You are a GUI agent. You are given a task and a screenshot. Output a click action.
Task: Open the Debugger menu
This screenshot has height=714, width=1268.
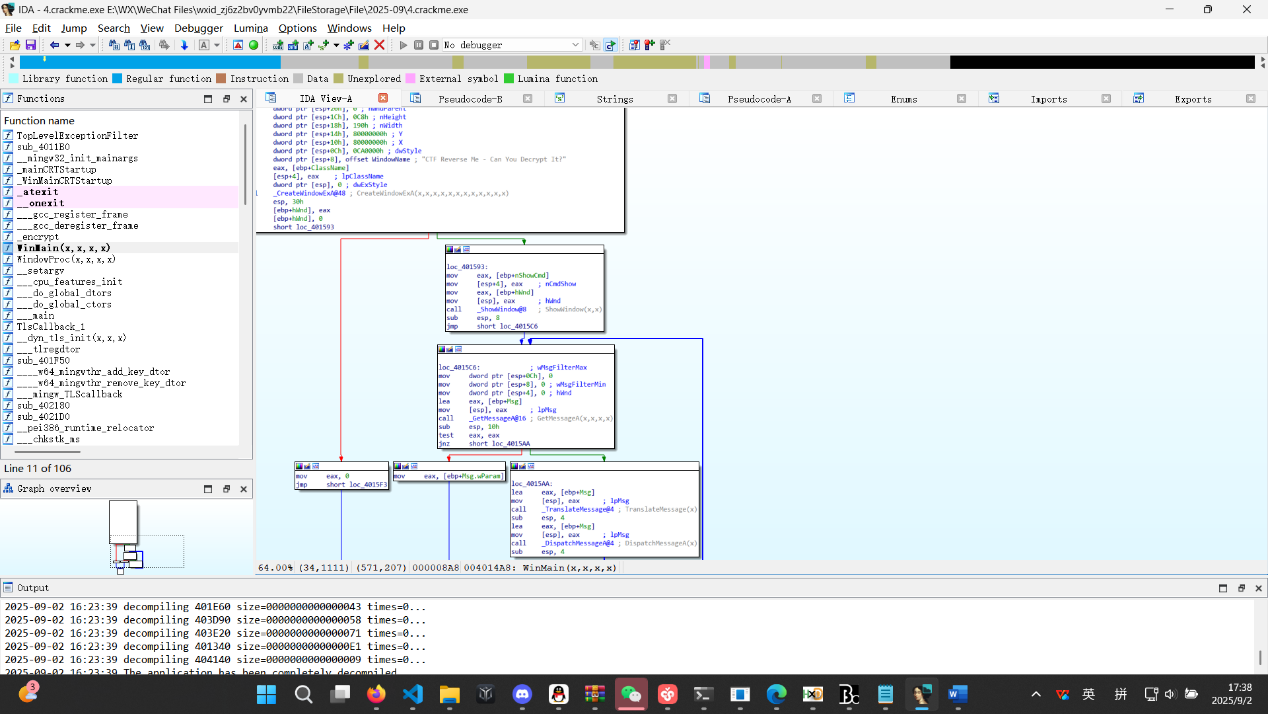point(198,28)
